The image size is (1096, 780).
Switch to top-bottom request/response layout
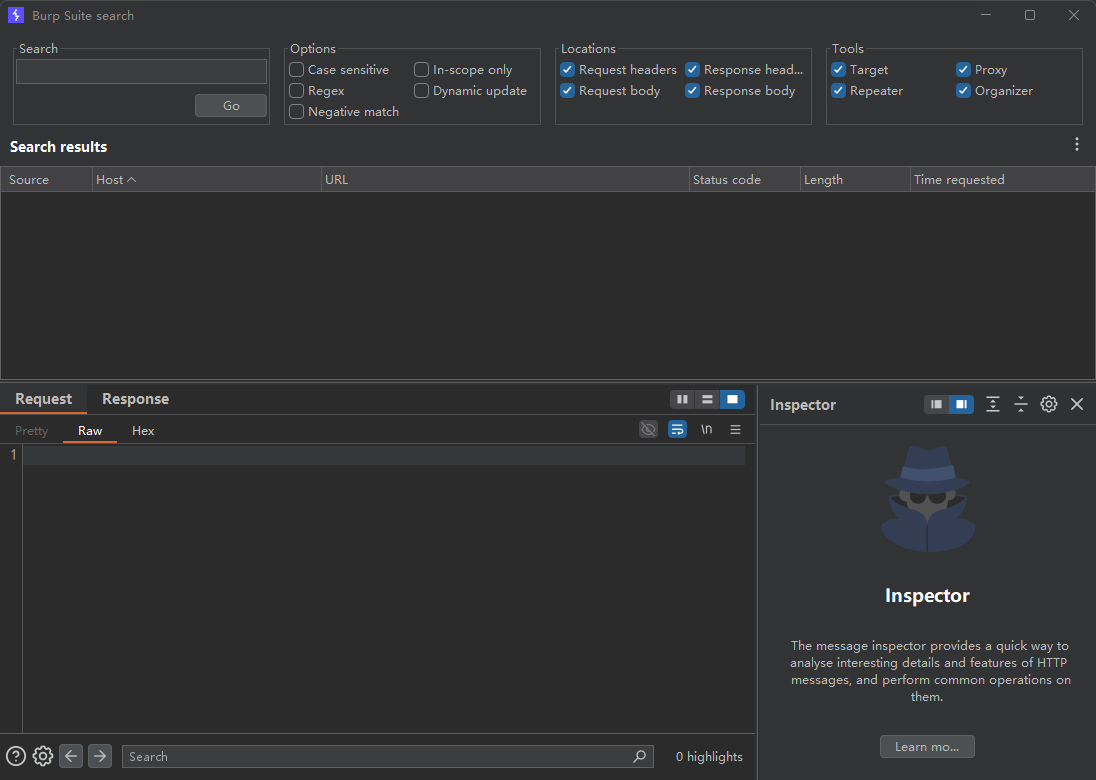click(x=707, y=399)
